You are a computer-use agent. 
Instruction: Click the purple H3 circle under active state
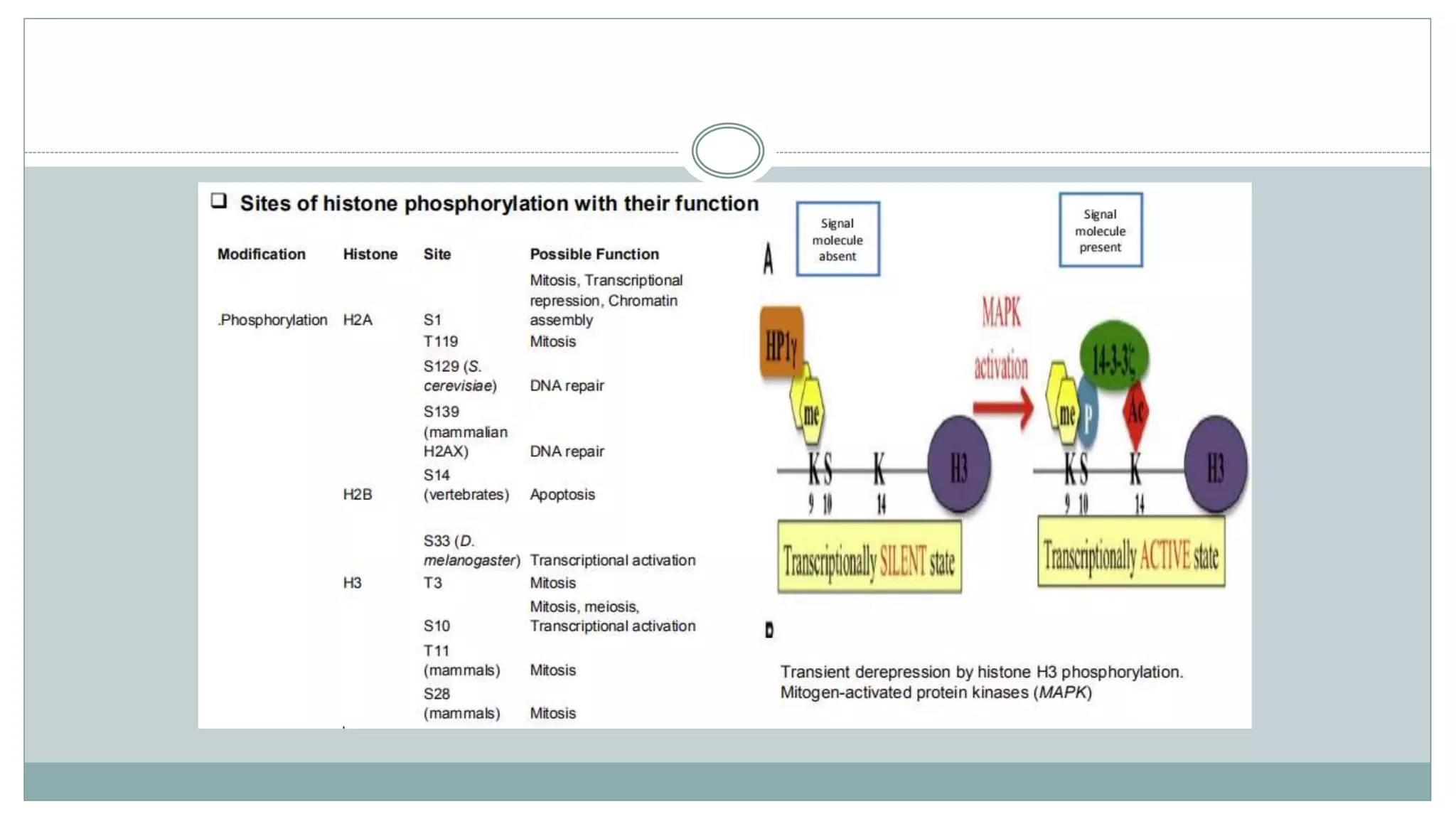1215,466
